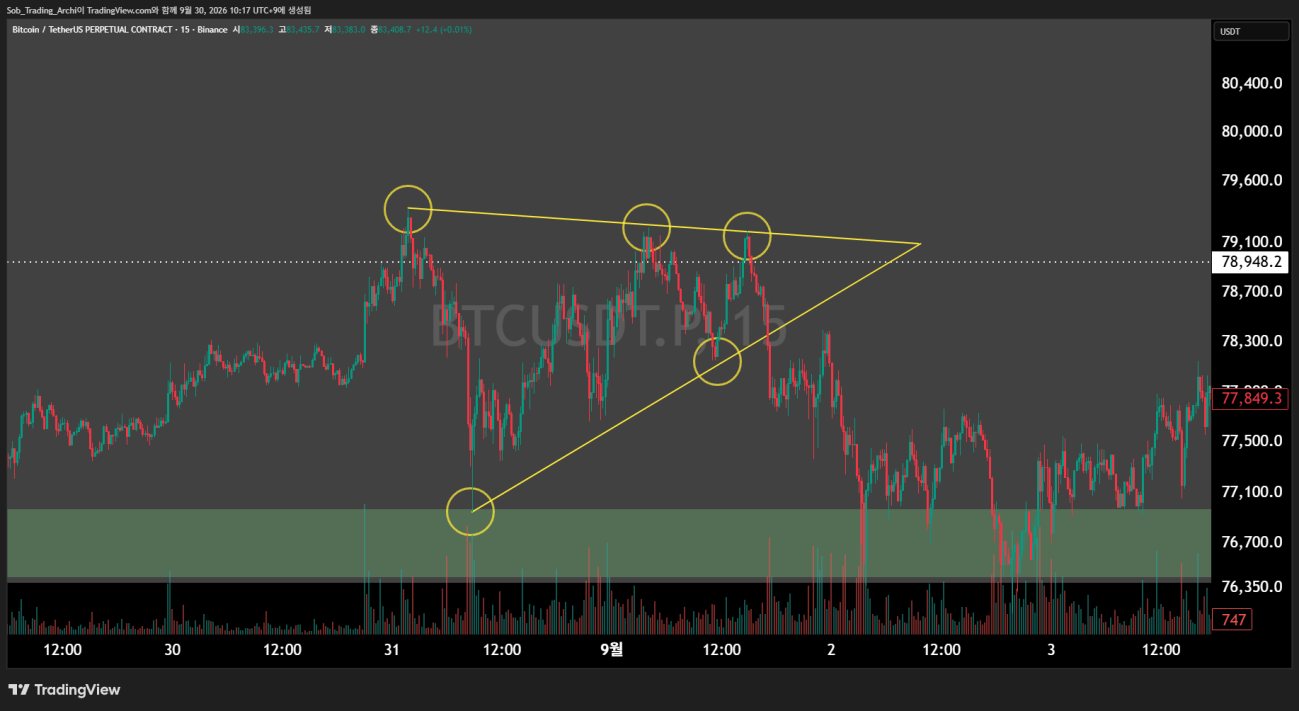Click the TradingView logo
This screenshot has width=1299, height=711.
64,690
